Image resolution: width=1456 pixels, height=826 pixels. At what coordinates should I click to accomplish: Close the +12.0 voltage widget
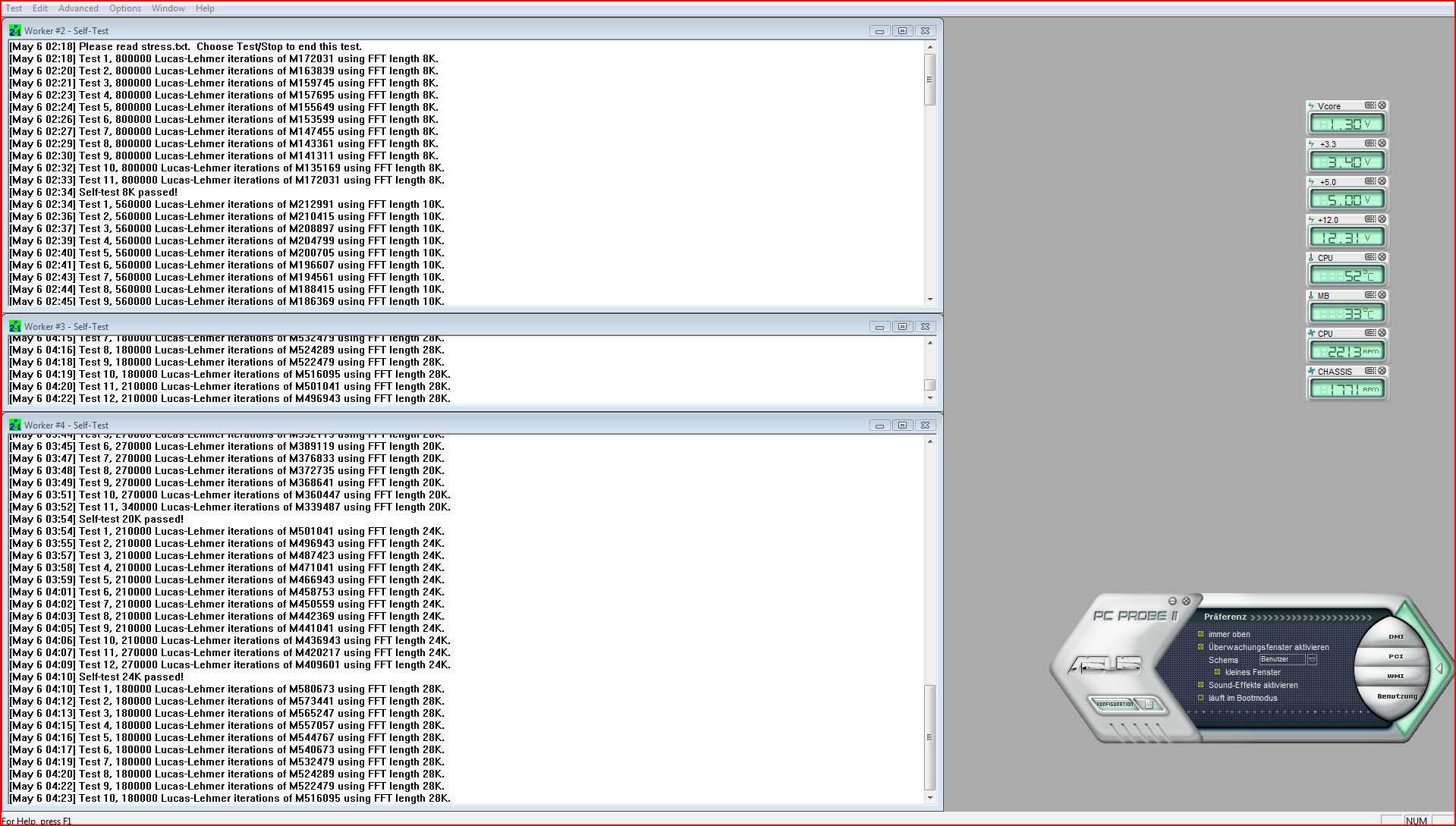tap(1382, 219)
